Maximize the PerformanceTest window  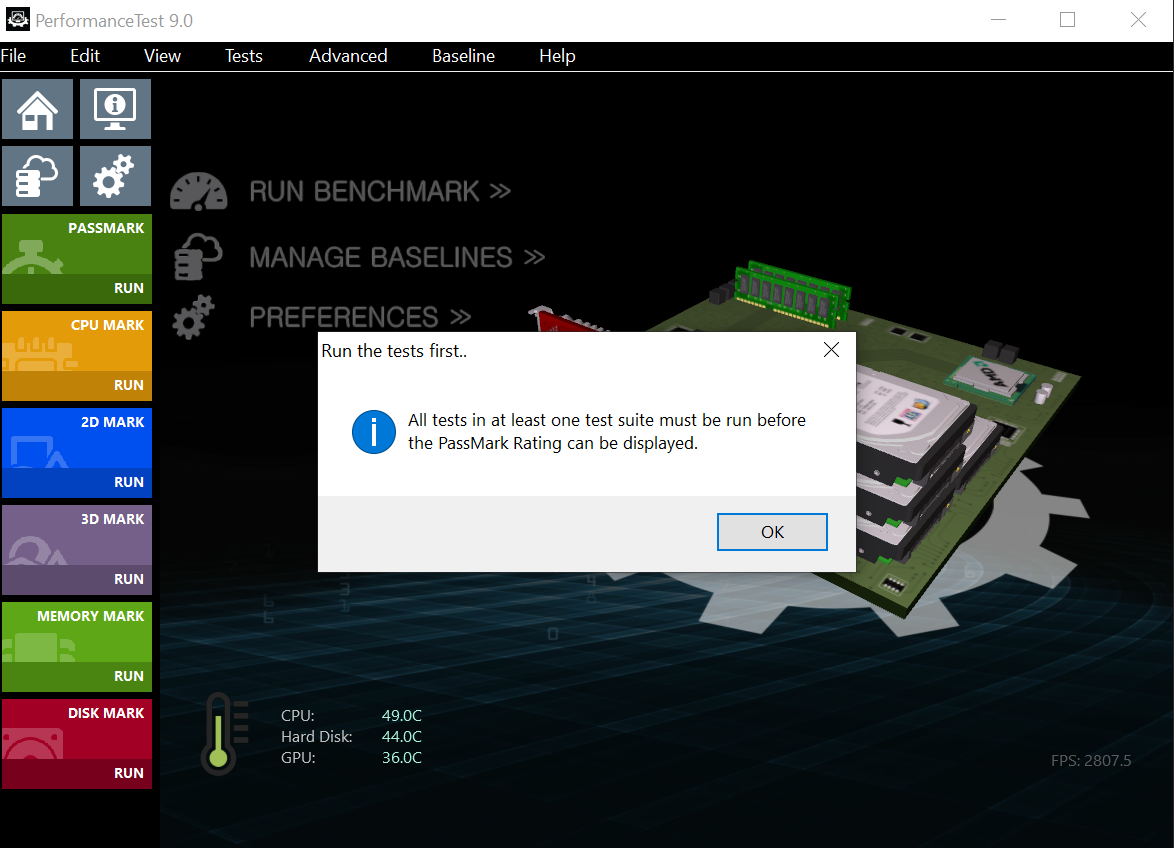[x=1068, y=19]
